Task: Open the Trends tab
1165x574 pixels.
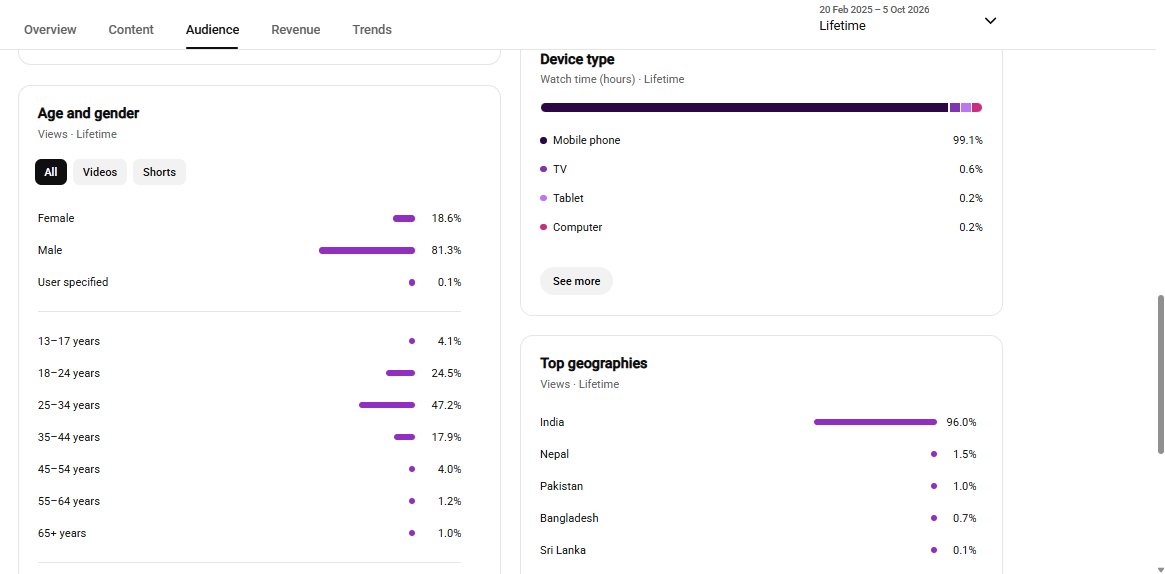Action: (x=371, y=30)
